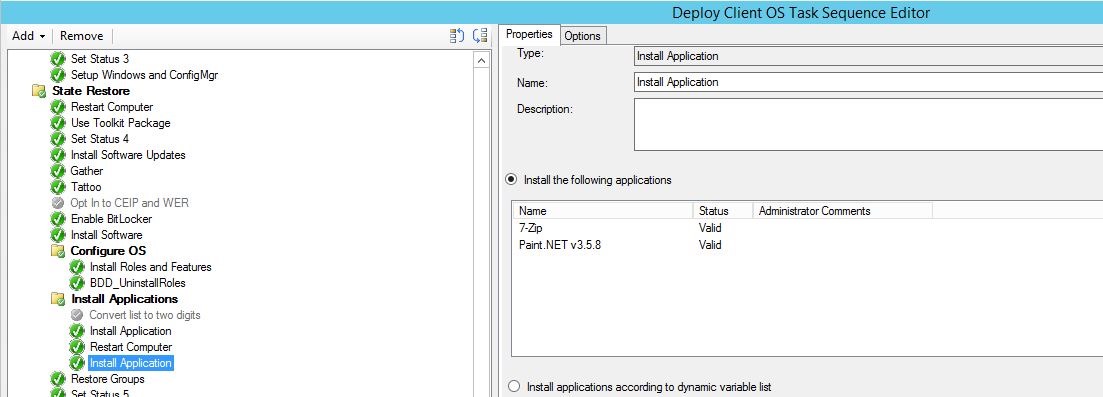Sort by the Name column header
1103x397 pixels.
(604, 211)
